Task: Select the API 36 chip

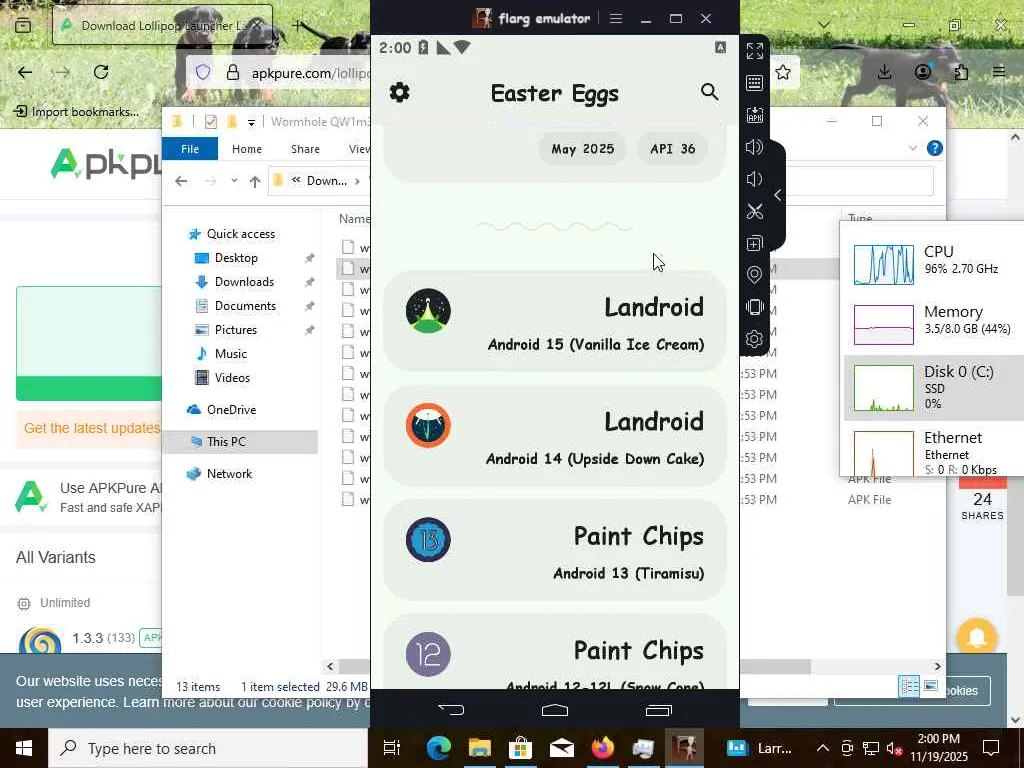Action: click(x=673, y=149)
